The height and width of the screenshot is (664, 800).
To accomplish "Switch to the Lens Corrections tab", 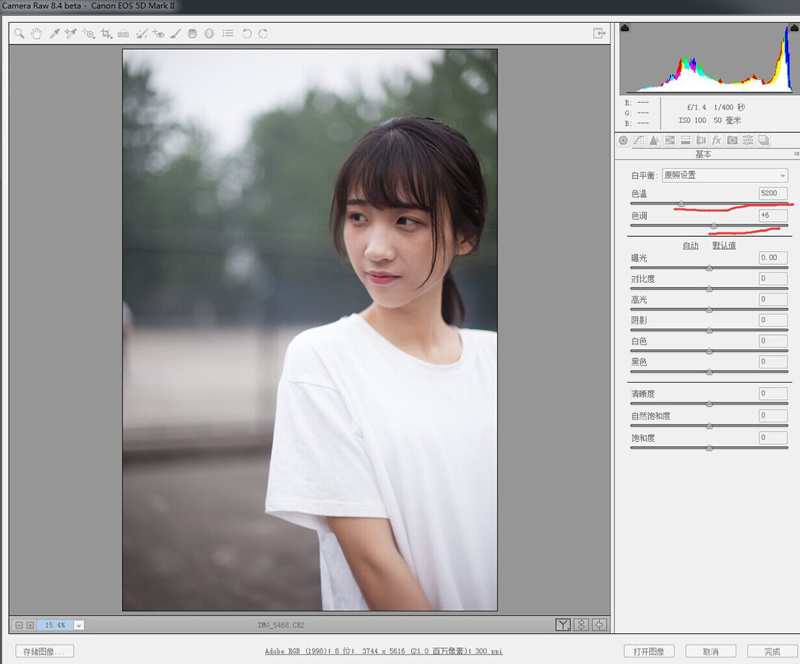I will click(701, 140).
